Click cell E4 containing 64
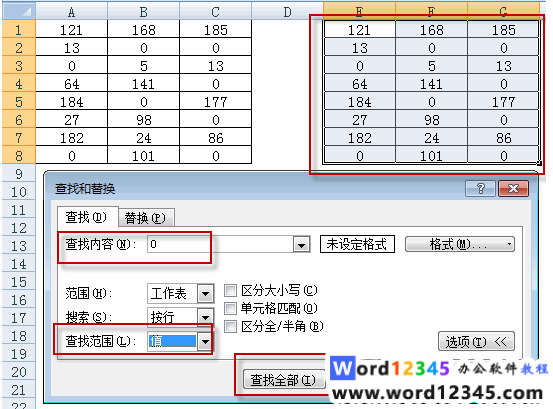 click(x=359, y=83)
